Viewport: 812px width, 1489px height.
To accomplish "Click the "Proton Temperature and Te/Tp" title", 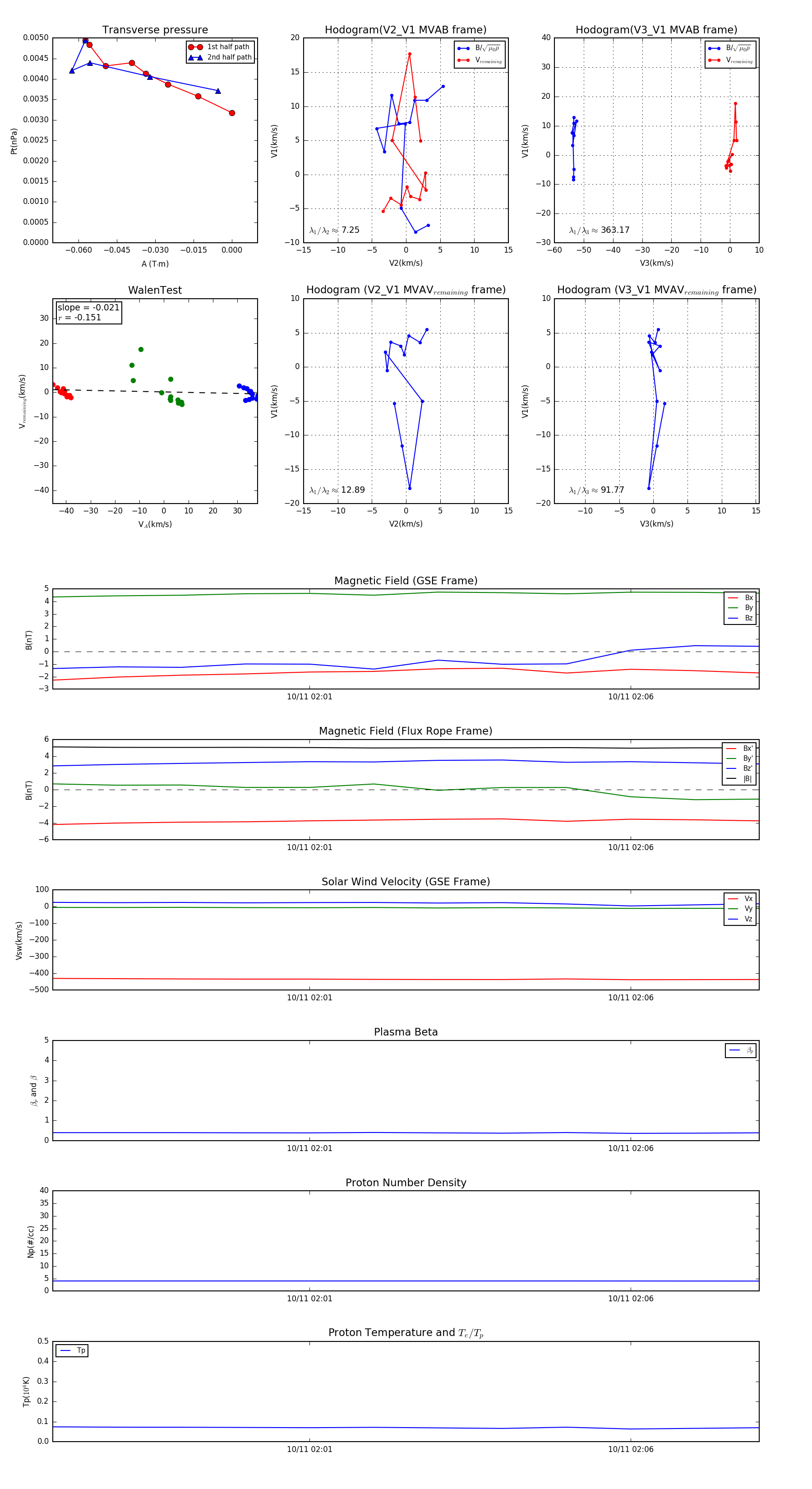I will tap(406, 1333).
